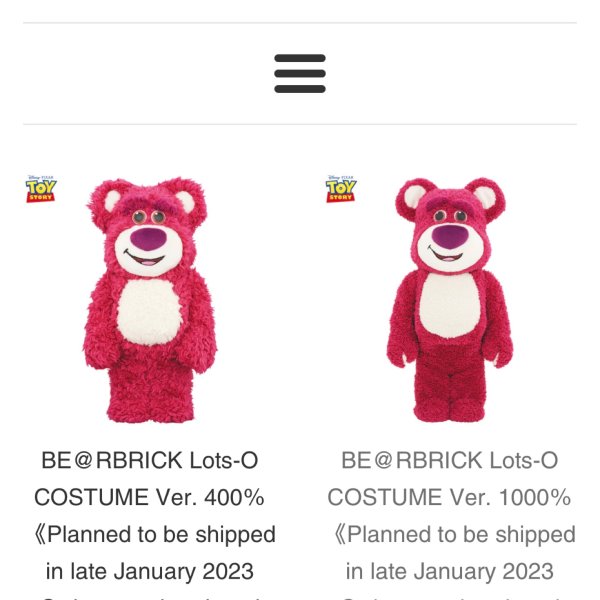Screen dimensions: 600x600
Task: Open the 1000% Lots-O bear image
Action: pos(450,300)
